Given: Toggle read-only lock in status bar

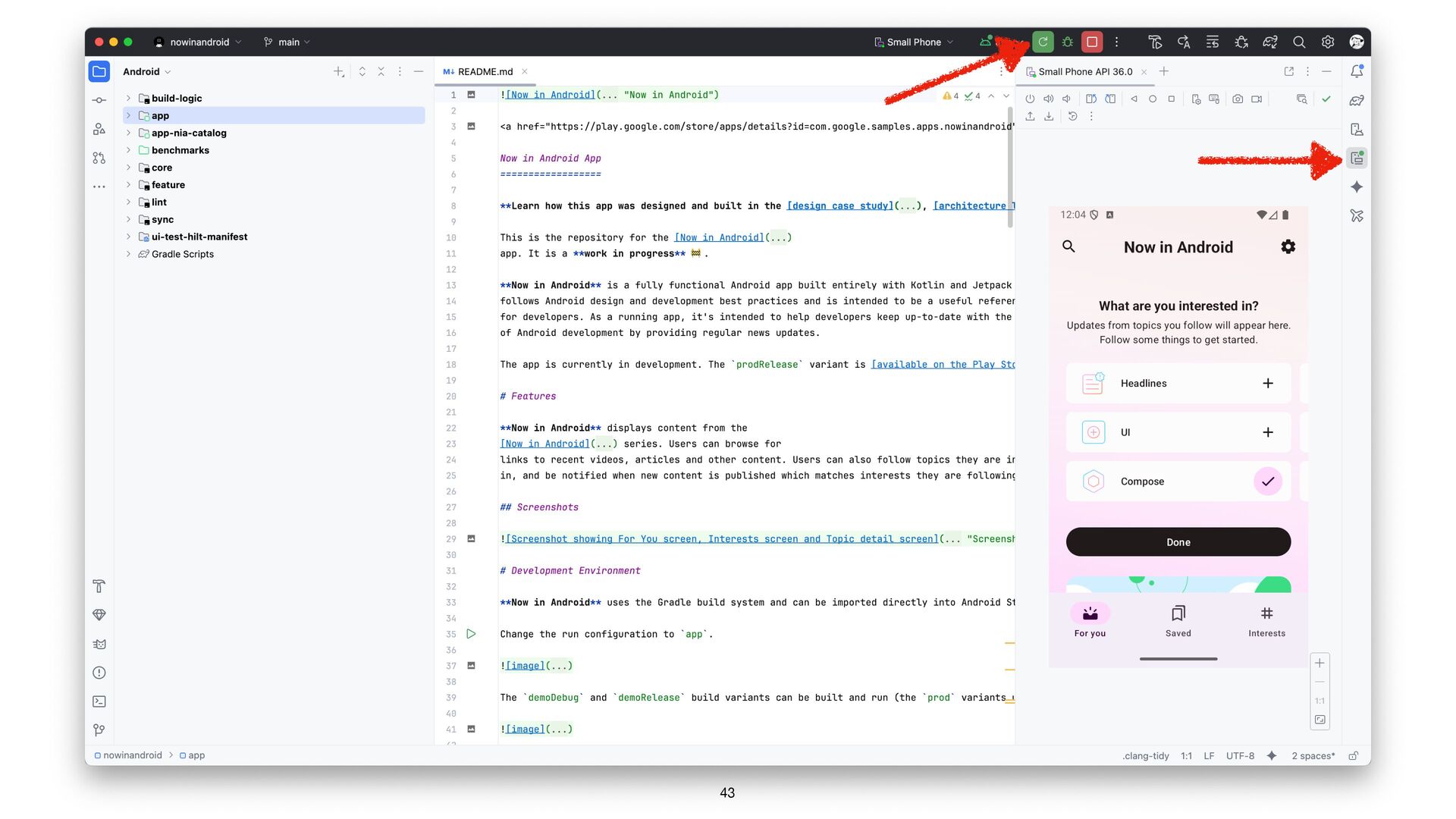Looking at the screenshot, I should tap(1354, 755).
